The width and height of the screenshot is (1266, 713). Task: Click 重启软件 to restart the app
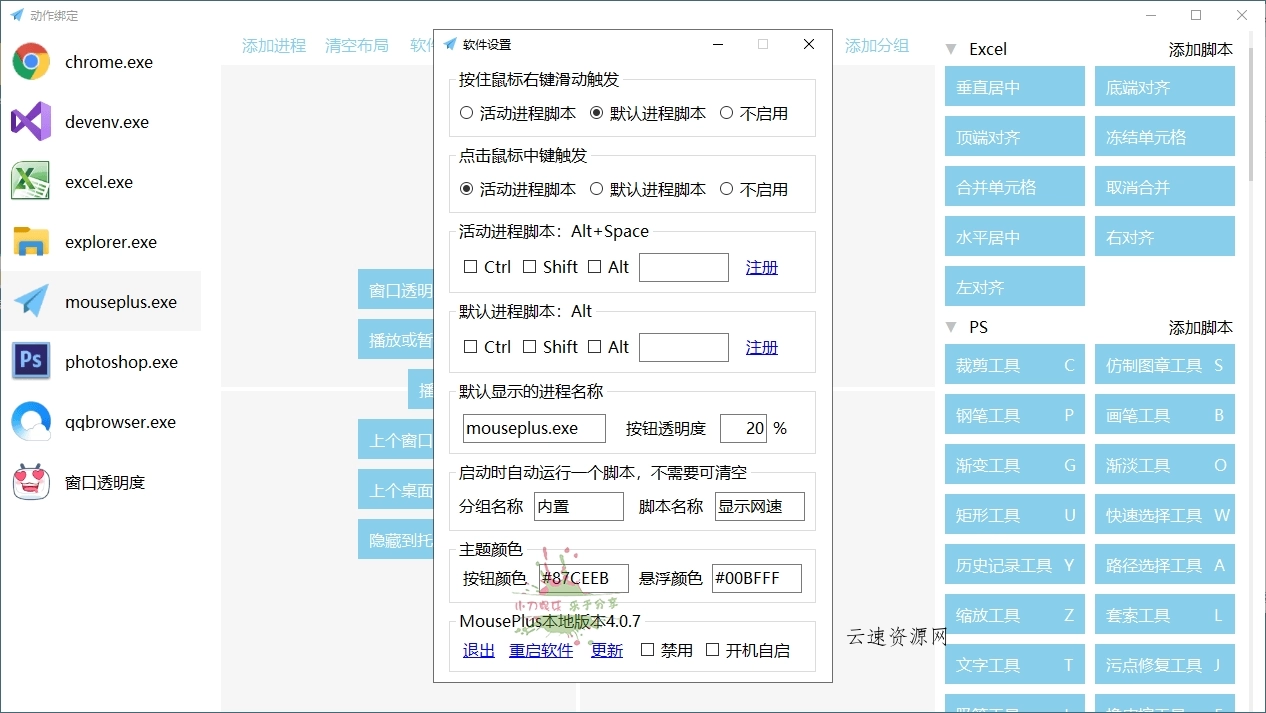[541, 650]
